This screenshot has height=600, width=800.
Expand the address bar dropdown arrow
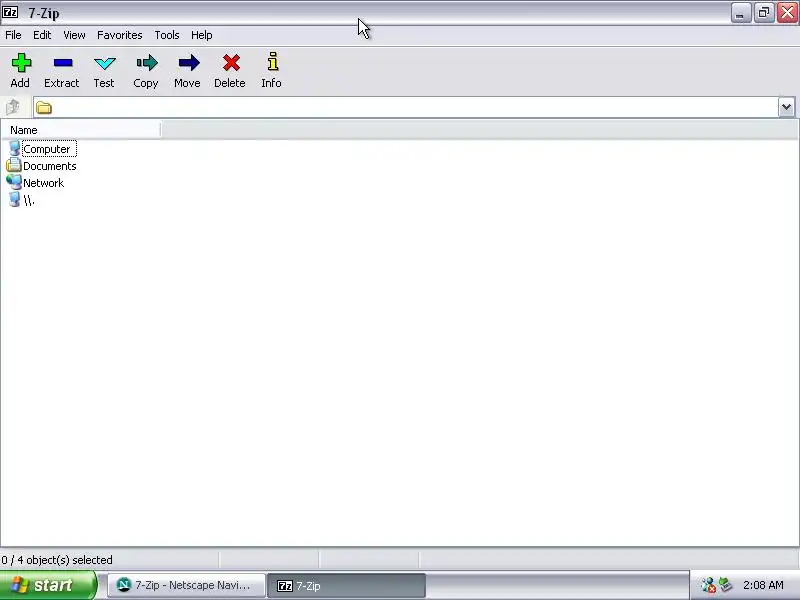pyautogui.click(x=786, y=107)
